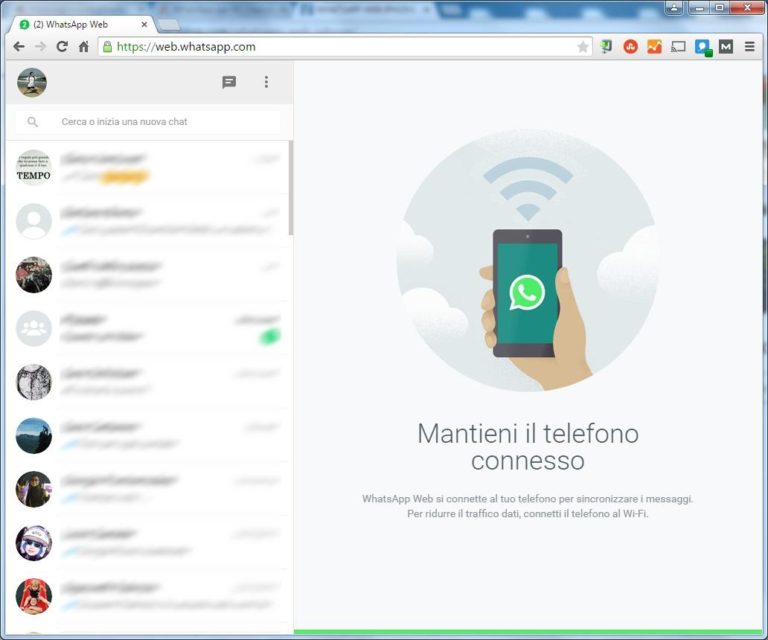Viewport: 768px width, 640px height.
Task: Open the Evernote clipper extension icon
Action: pyautogui.click(x=606, y=47)
